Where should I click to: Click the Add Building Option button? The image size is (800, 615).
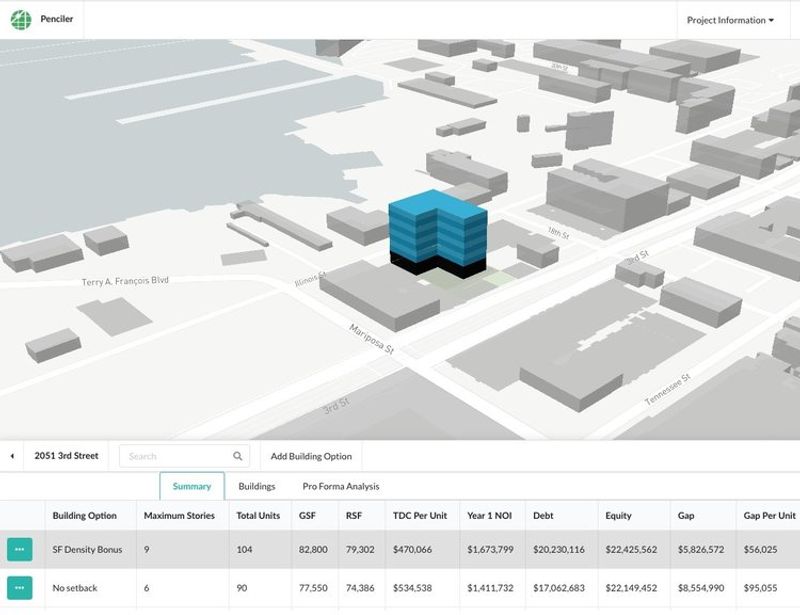311,456
